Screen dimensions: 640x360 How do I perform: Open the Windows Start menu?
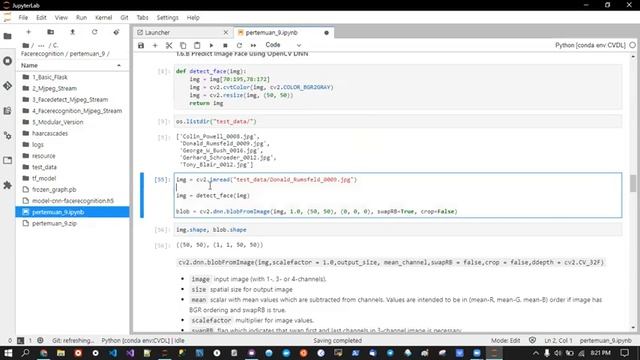click(x=8, y=353)
